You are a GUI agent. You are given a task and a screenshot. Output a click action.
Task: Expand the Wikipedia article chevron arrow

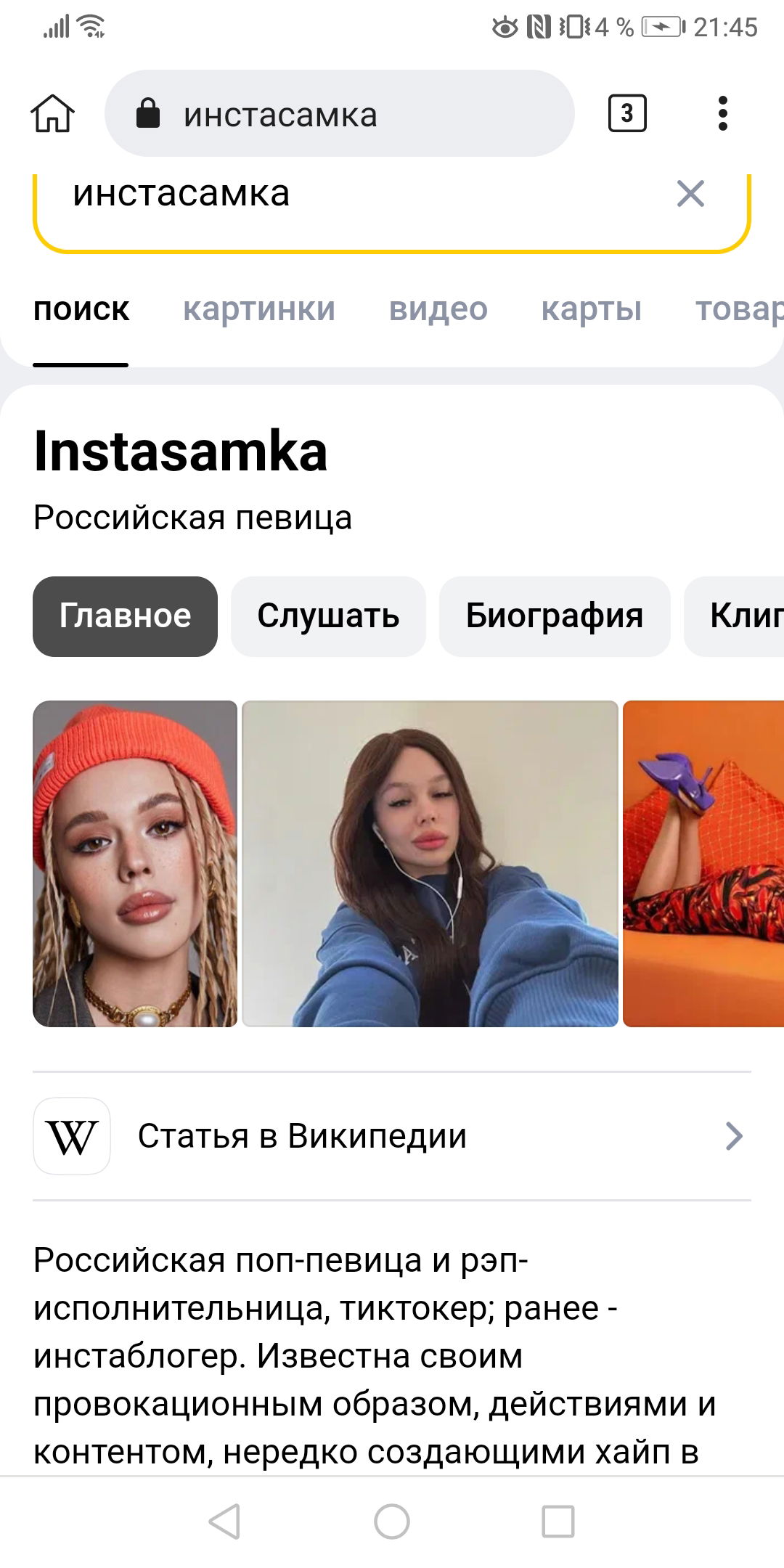[734, 1136]
